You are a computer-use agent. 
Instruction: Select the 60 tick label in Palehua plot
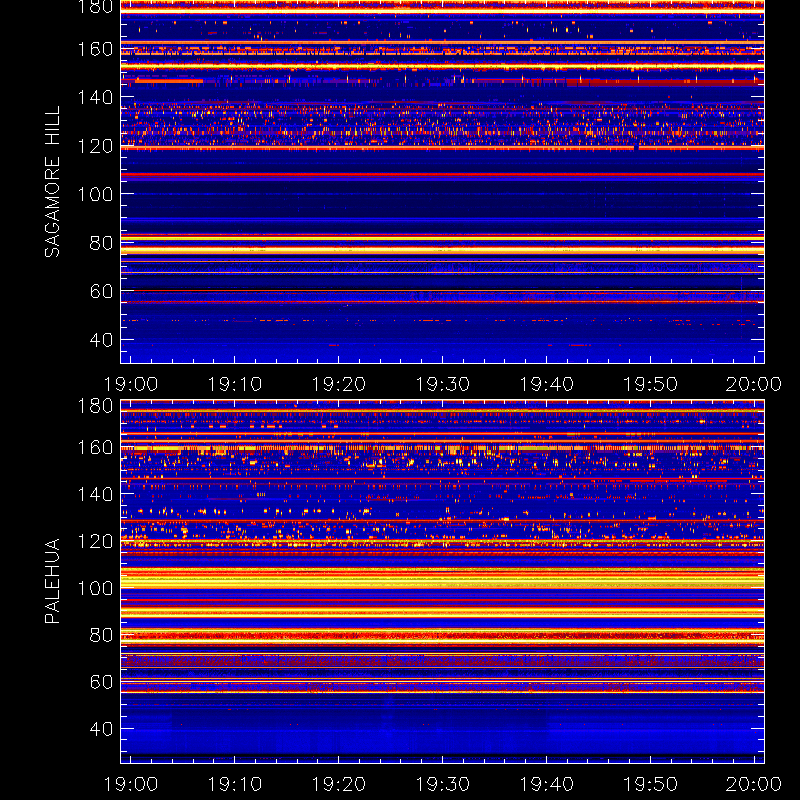(101, 682)
